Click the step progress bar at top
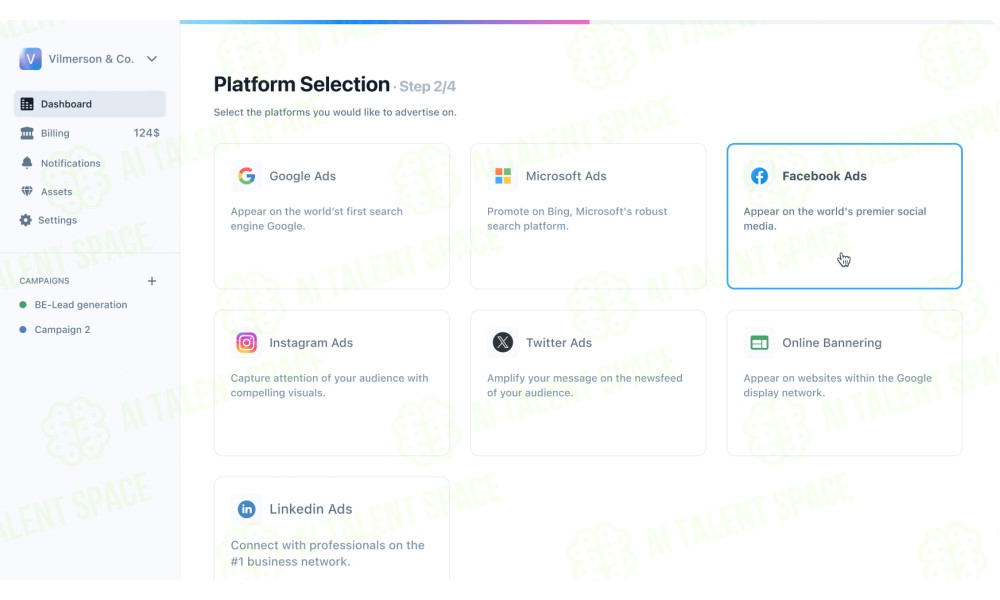1000x600 pixels. (587, 22)
